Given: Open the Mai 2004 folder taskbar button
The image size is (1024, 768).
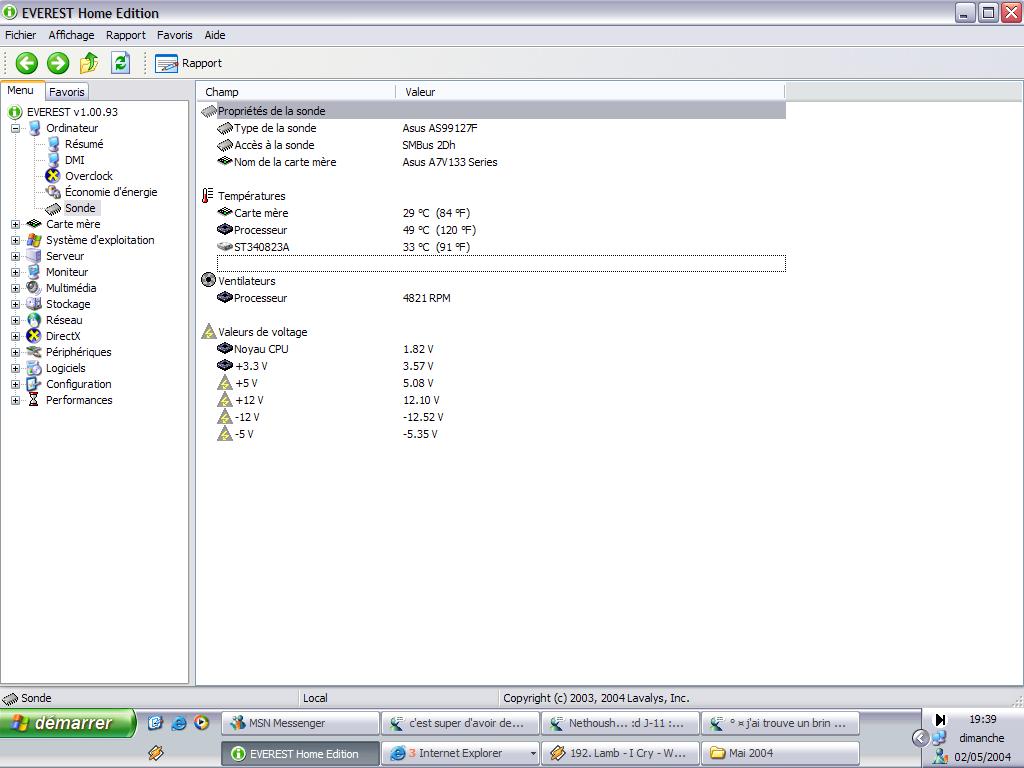Looking at the screenshot, I should tap(780, 753).
